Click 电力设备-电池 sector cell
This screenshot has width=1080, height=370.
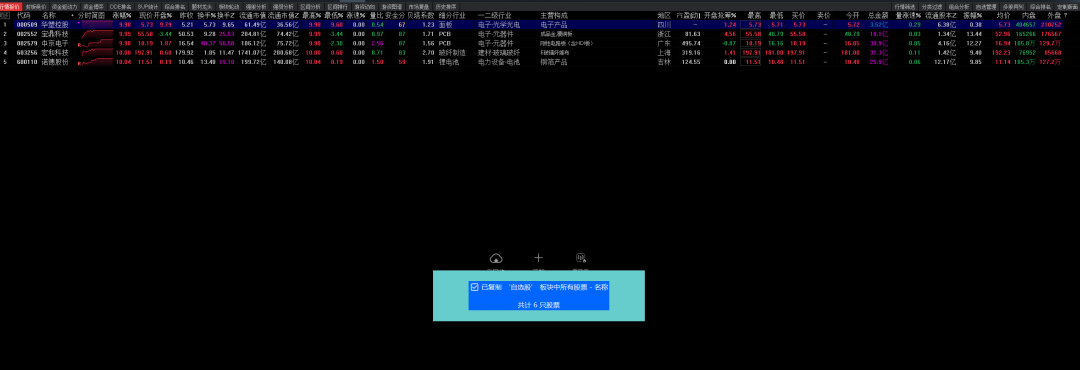[x=499, y=62]
